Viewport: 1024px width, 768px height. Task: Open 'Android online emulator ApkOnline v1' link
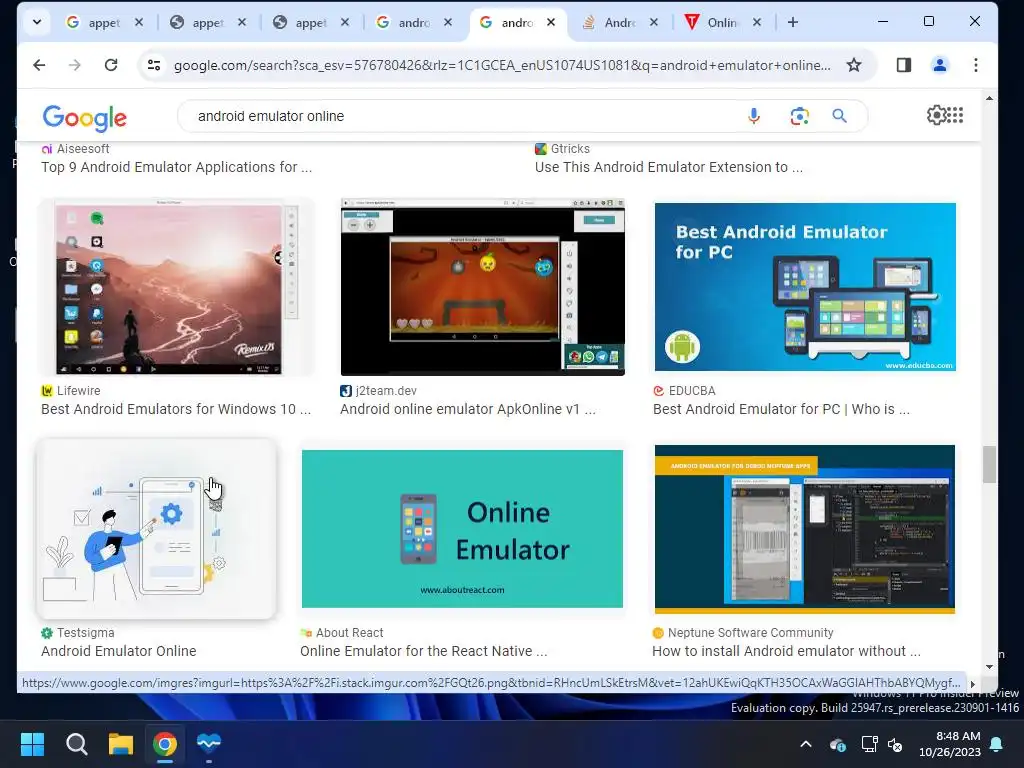[x=468, y=409]
